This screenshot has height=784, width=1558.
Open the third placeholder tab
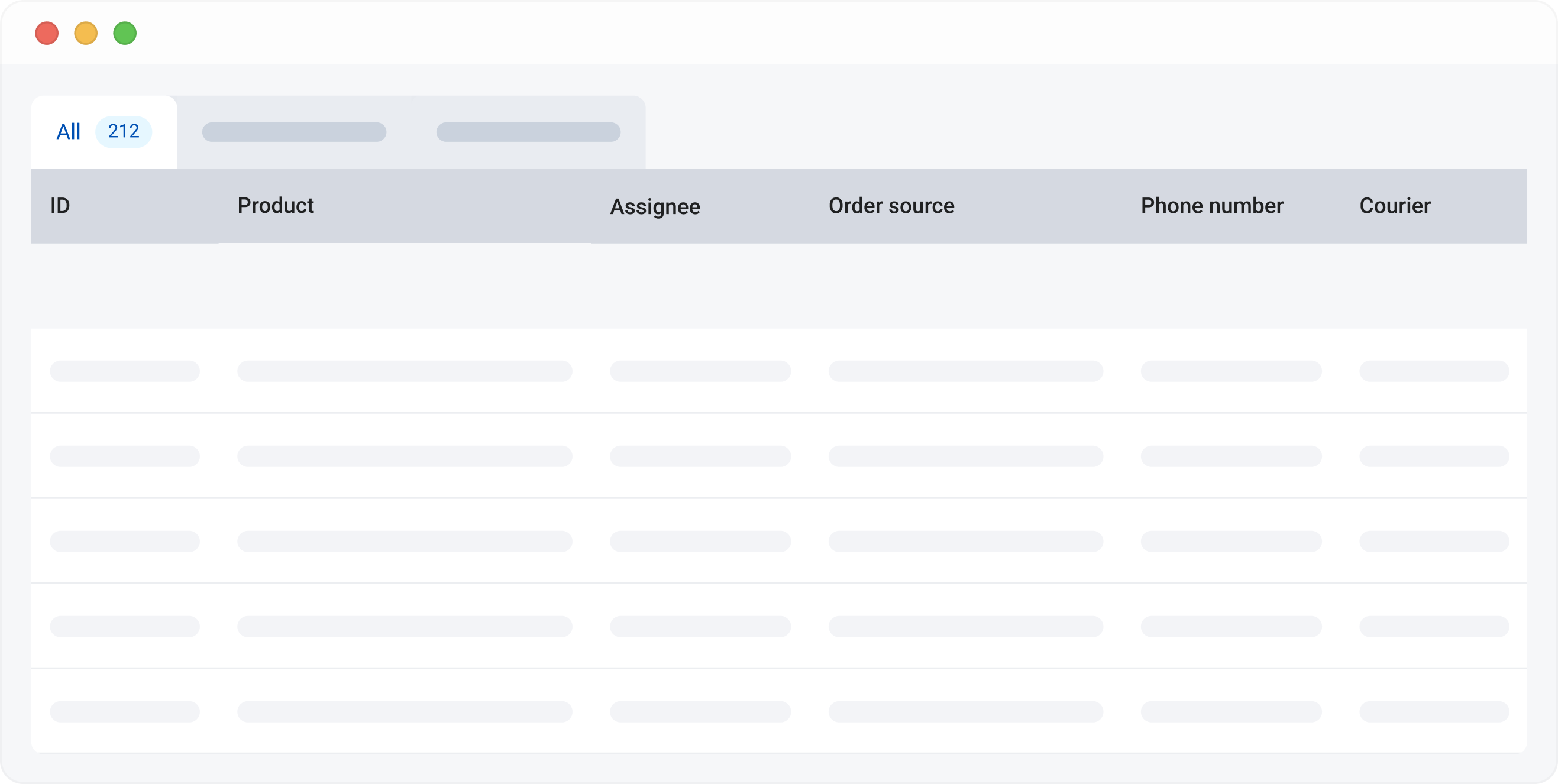point(528,132)
